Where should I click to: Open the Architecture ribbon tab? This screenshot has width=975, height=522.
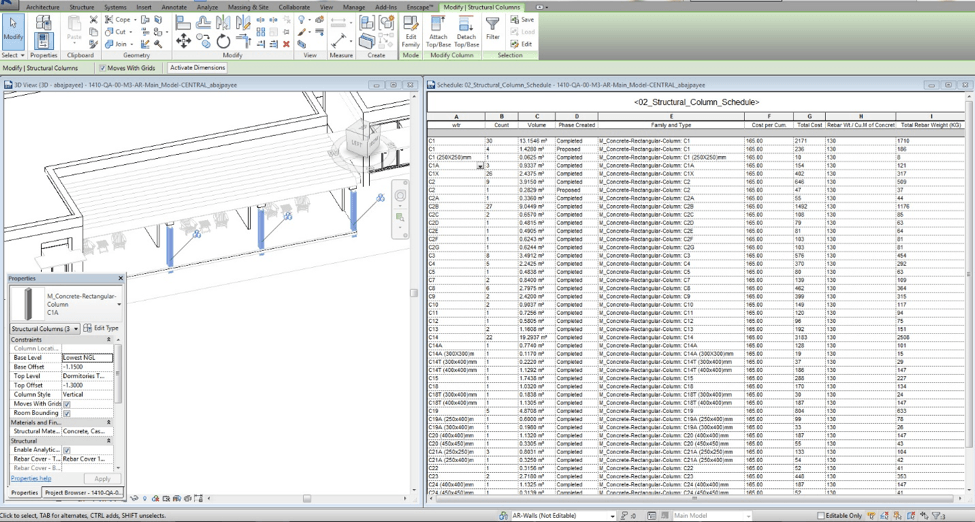pos(43,7)
